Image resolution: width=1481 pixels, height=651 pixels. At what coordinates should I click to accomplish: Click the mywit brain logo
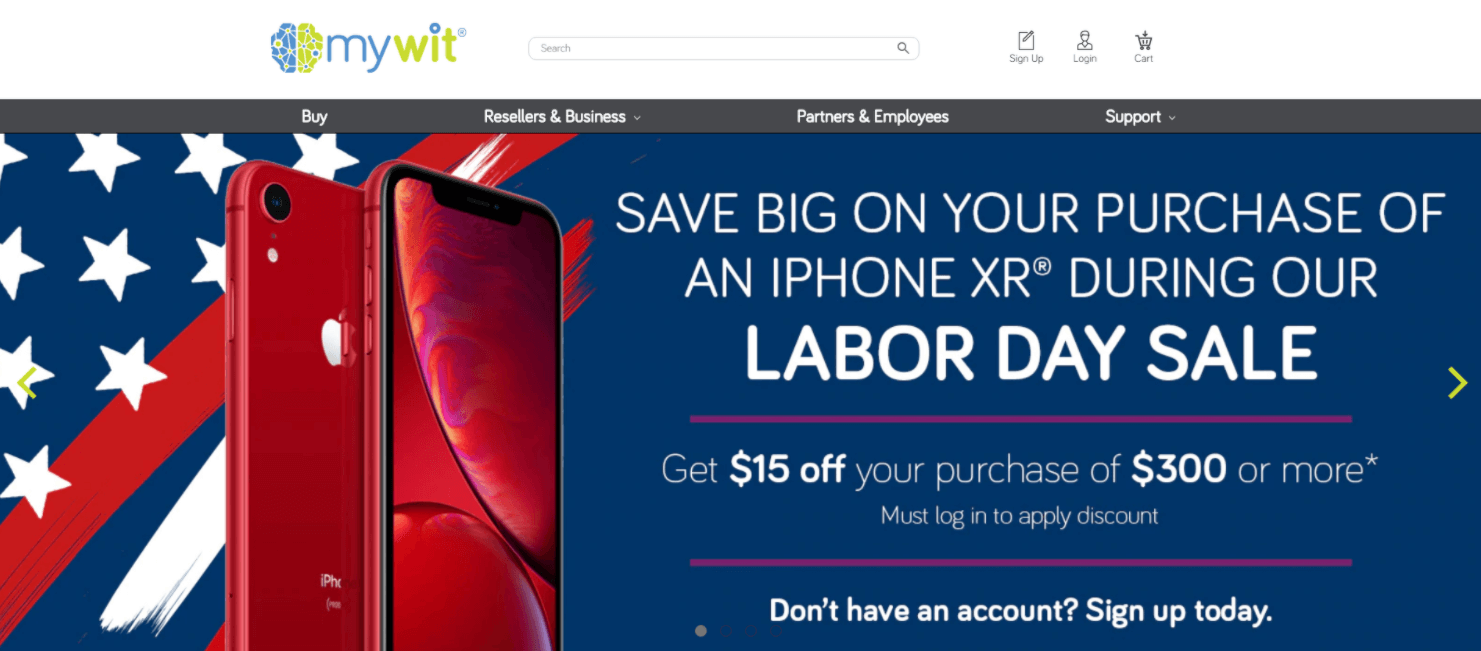[368, 47]
